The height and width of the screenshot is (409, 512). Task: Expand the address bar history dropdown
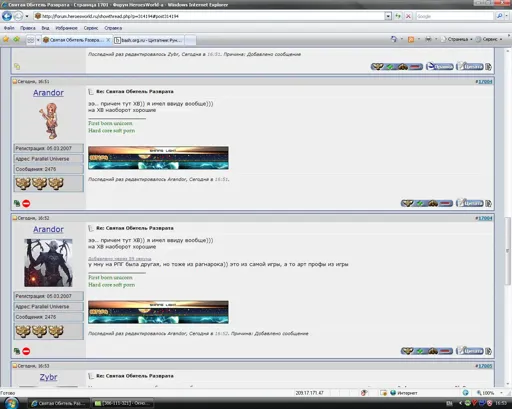(x=388, y=16)
